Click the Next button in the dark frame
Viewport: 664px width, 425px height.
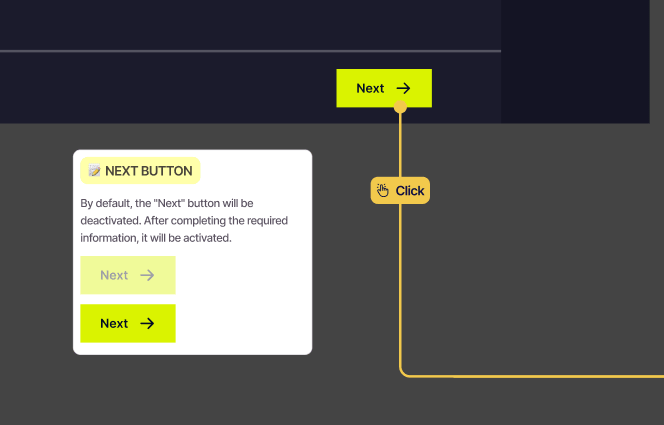point(384,88)
